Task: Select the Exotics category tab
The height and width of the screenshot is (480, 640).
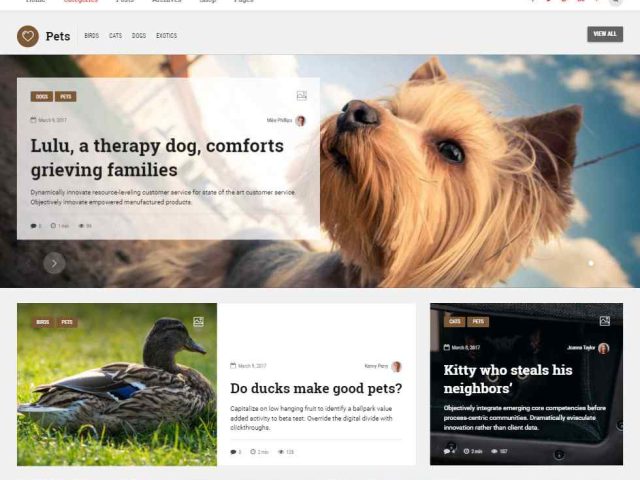Action: pyautogui.click(x=167, y=36)
